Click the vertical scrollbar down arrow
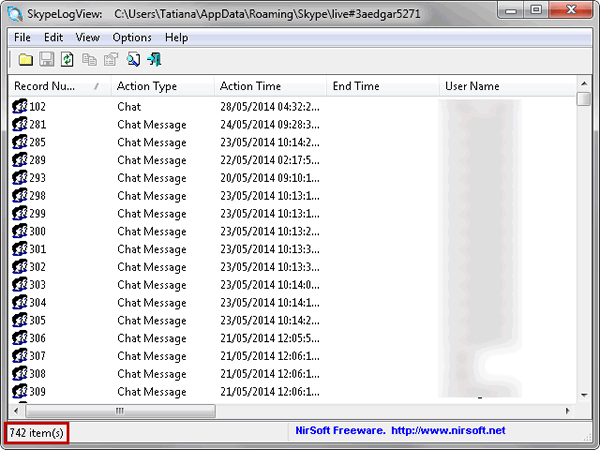Screen dimensions: 600x450 584,395
